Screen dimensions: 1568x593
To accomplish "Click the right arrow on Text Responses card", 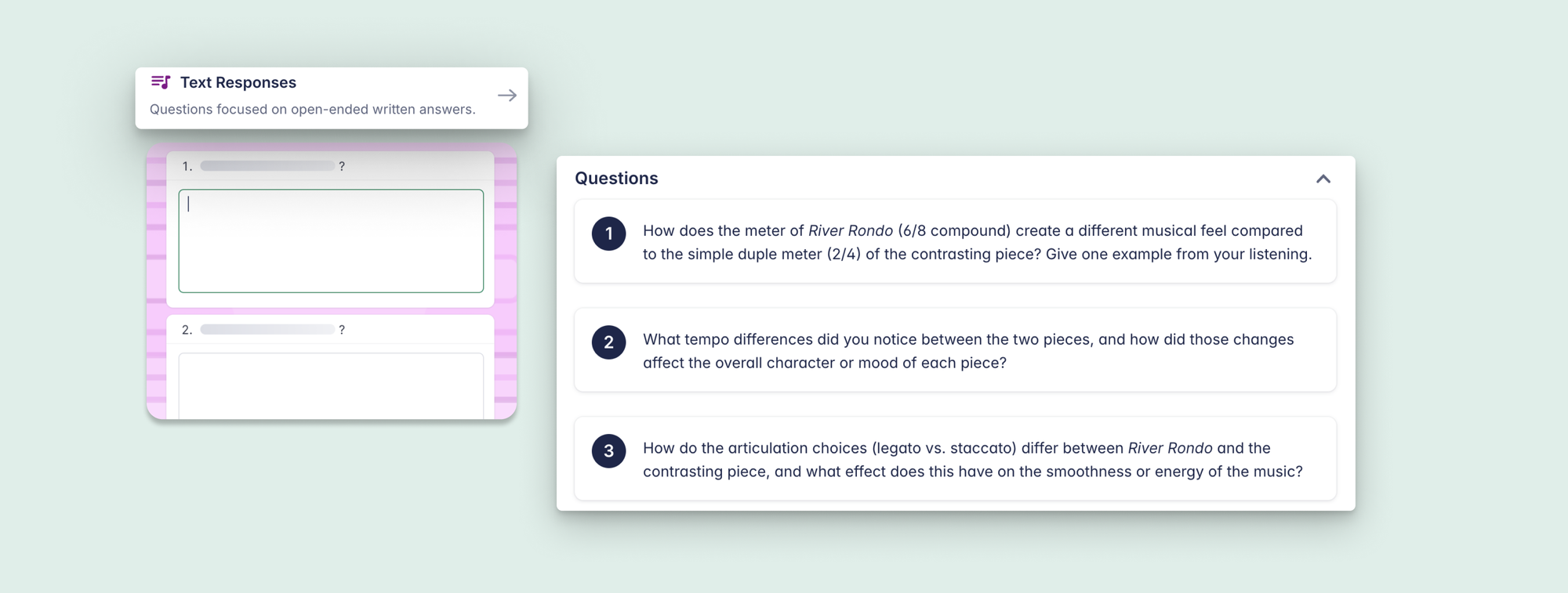I will point(507,96).
